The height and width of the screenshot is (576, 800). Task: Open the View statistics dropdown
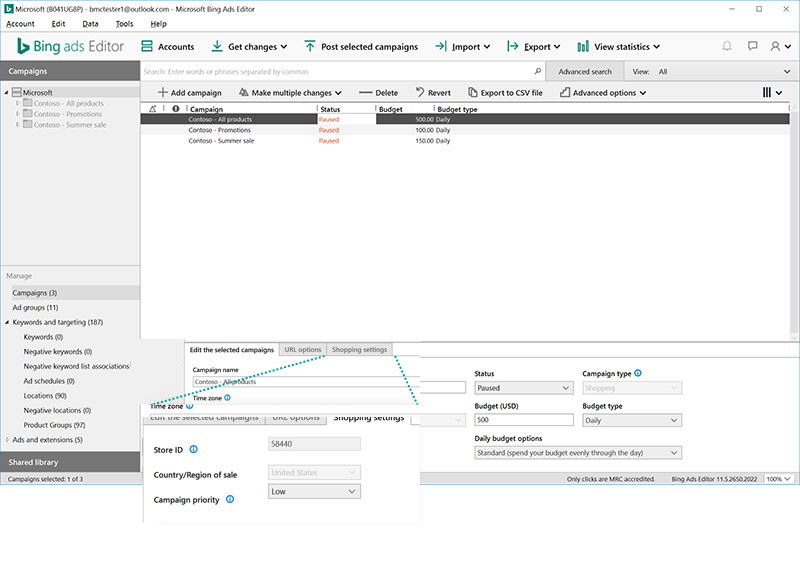point(618,46)
